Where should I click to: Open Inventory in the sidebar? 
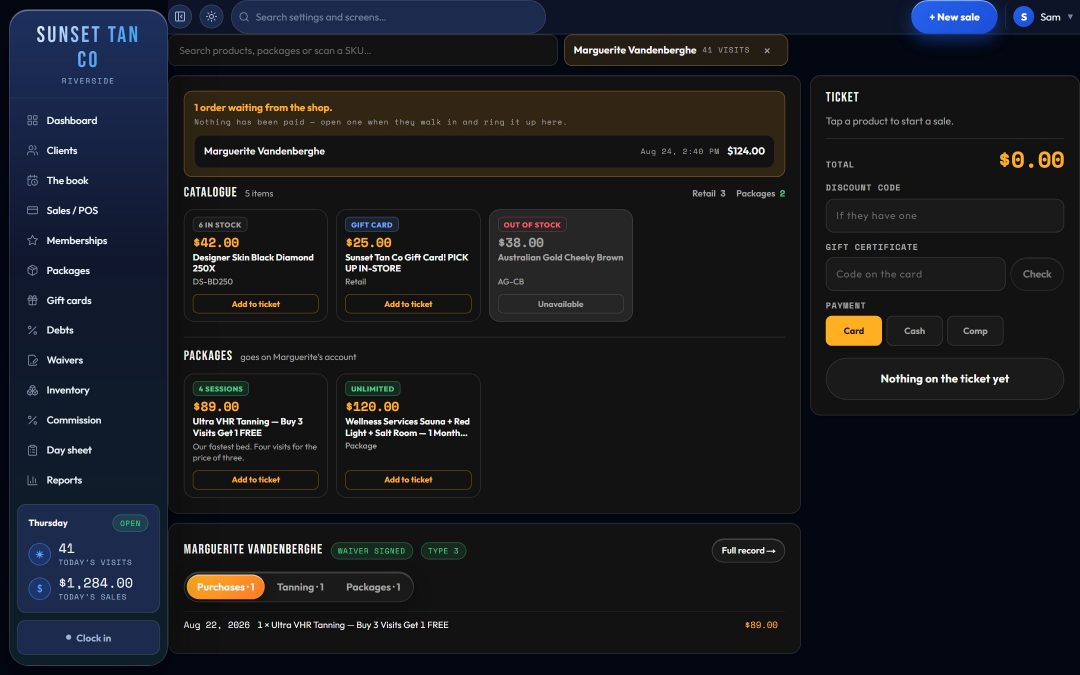(x=88, y=390)
